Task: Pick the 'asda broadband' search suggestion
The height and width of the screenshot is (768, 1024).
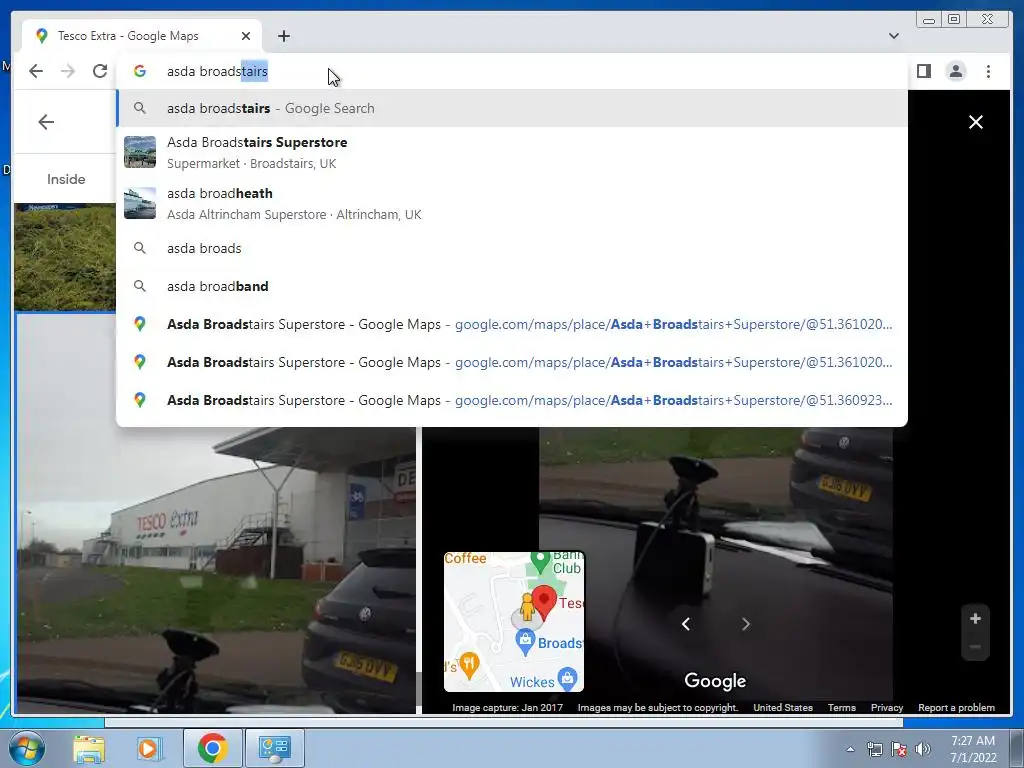Action: (512, 286)
